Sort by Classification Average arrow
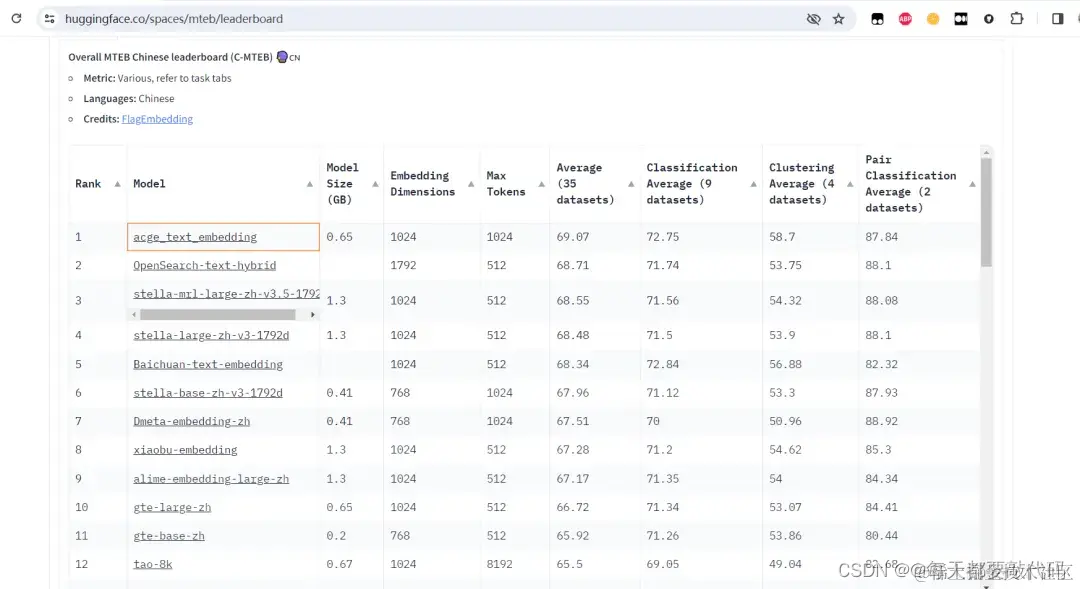Image resolution: width=1080 pixels, height=589 pixels. pyautogui.click(x=753, y=184)
